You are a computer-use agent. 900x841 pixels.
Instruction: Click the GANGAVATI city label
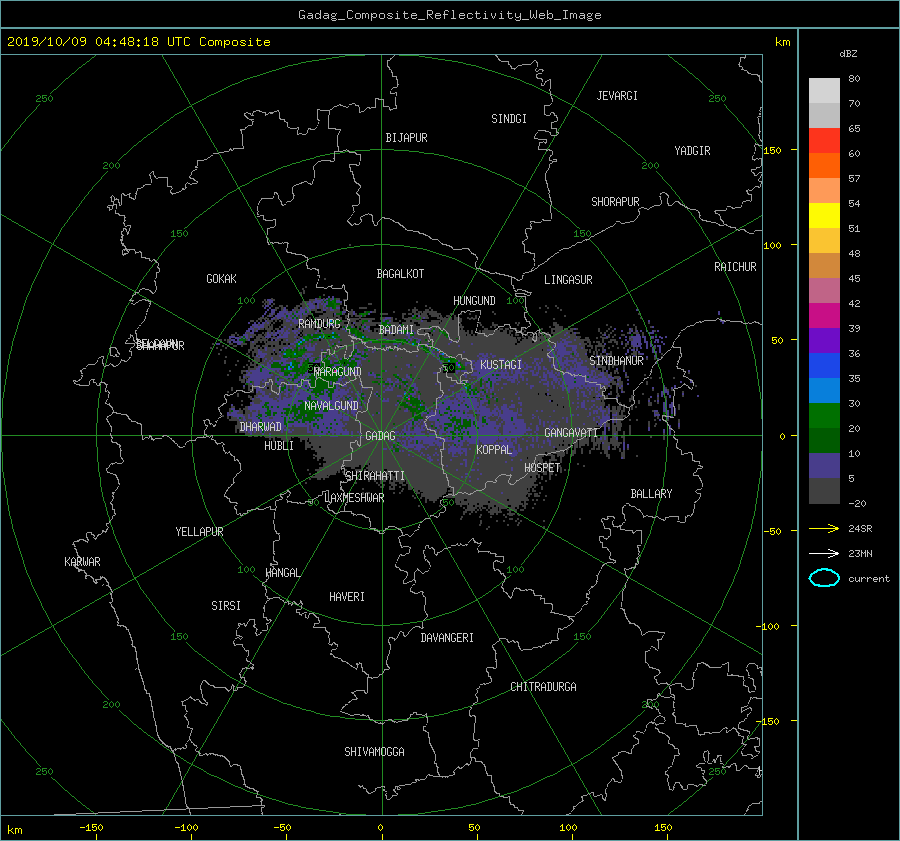(x=571, y=433)
